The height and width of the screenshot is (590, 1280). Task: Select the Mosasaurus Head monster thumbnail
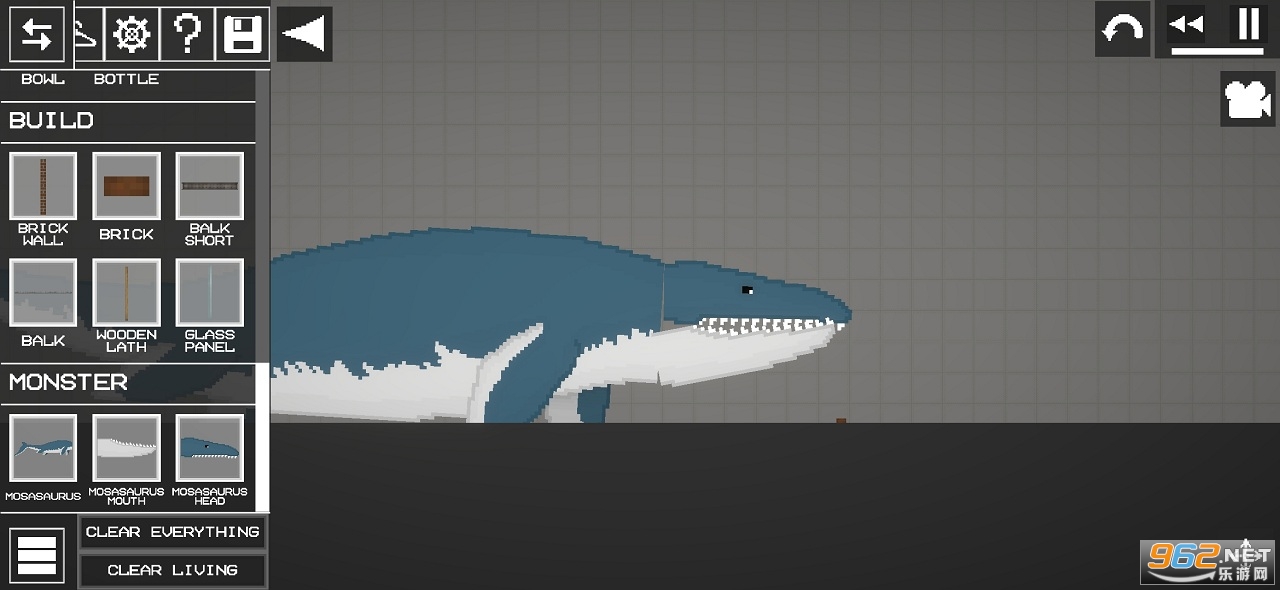pos(210,449)
